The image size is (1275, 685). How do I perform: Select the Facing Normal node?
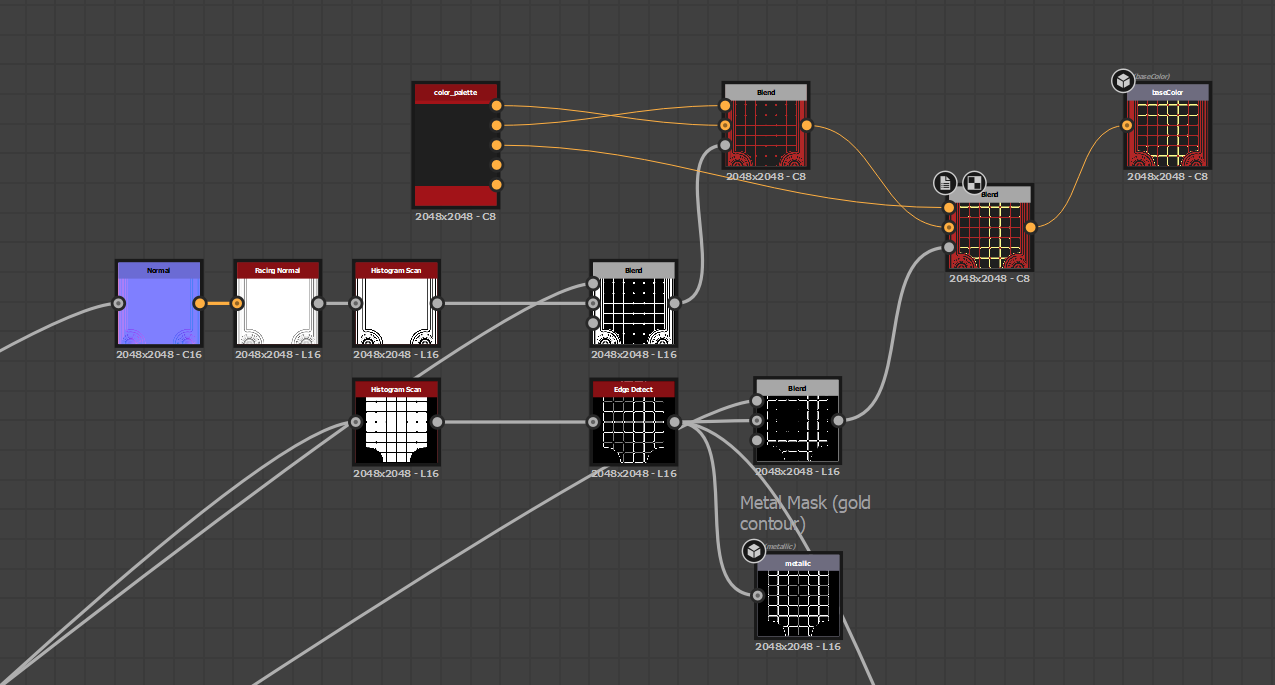point(277,310)
